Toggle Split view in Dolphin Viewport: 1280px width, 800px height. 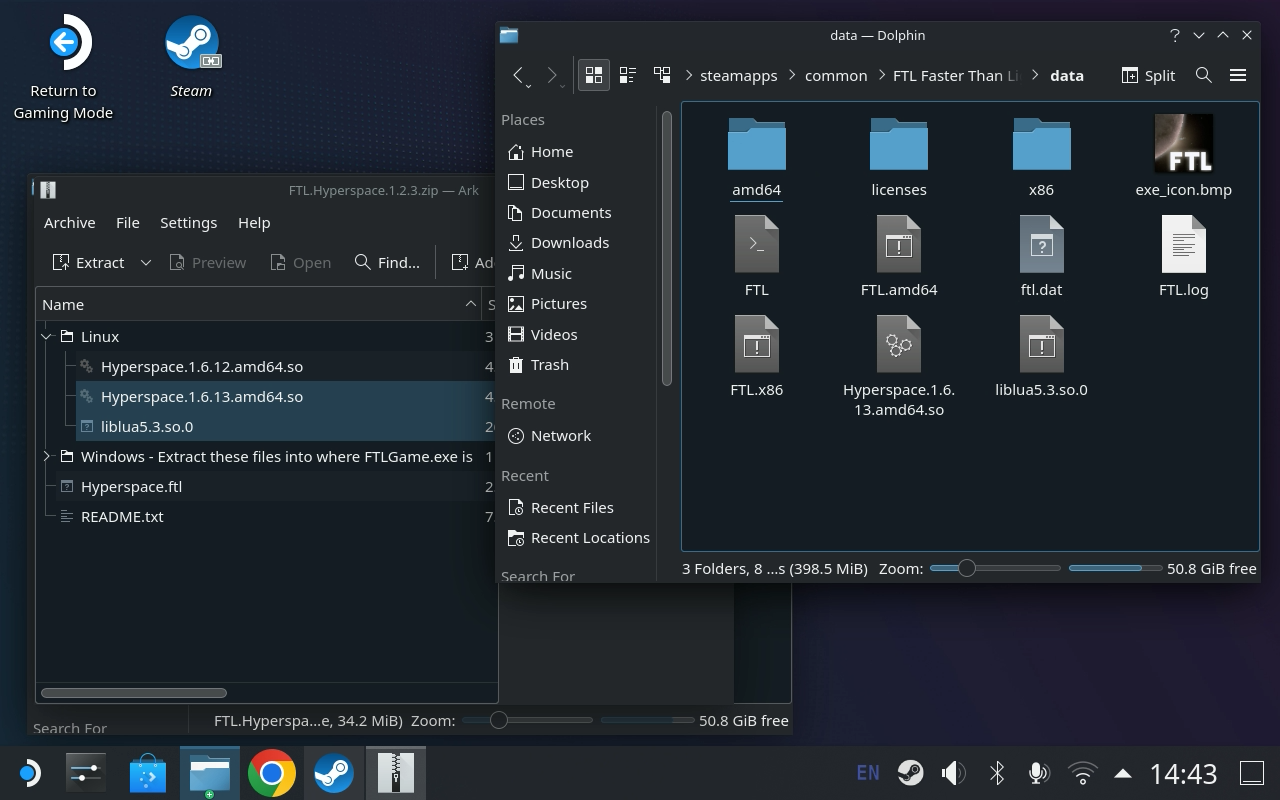pos(1148,75)
